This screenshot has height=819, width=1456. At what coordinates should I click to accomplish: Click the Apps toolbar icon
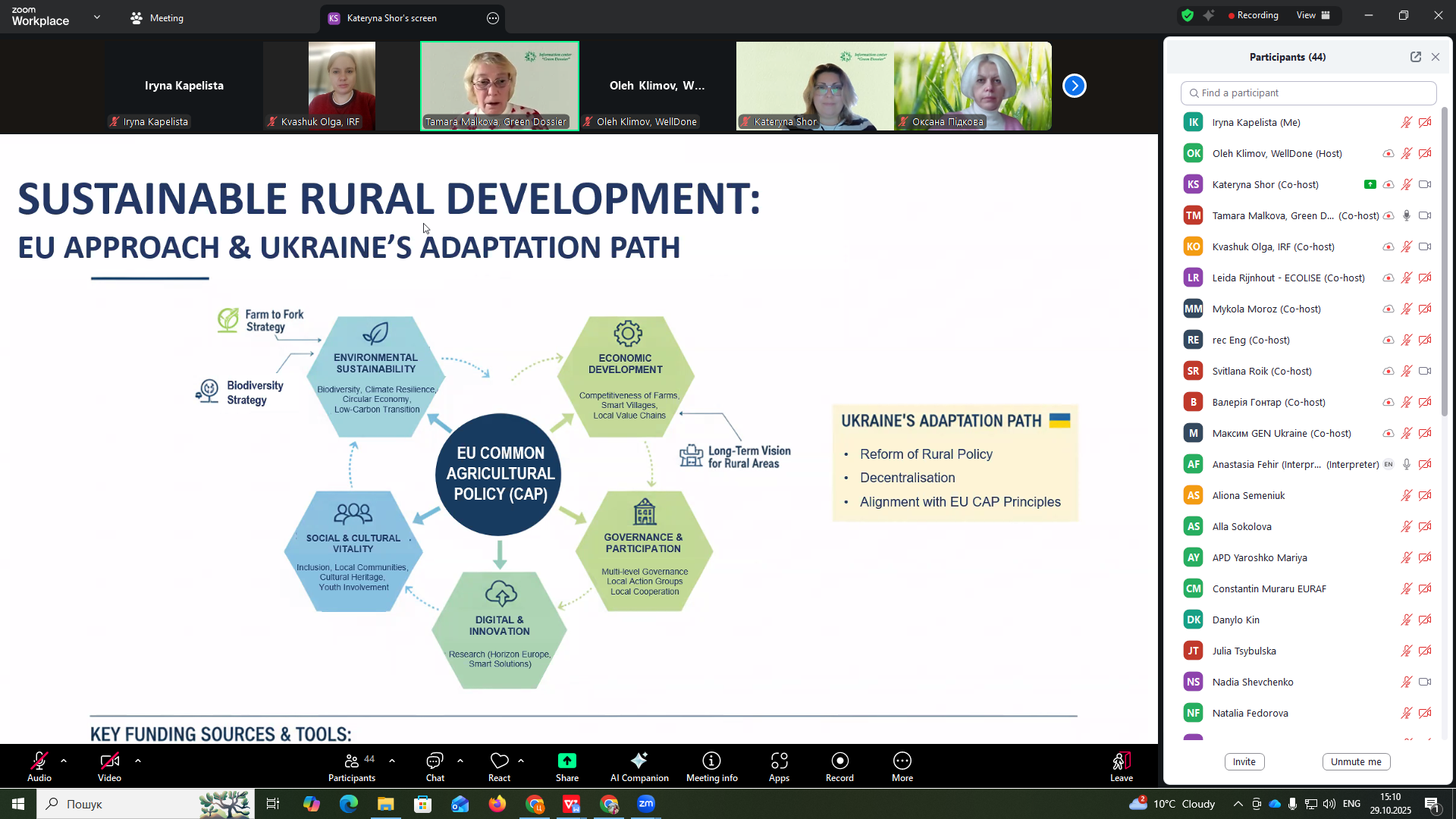pos(779,761)
